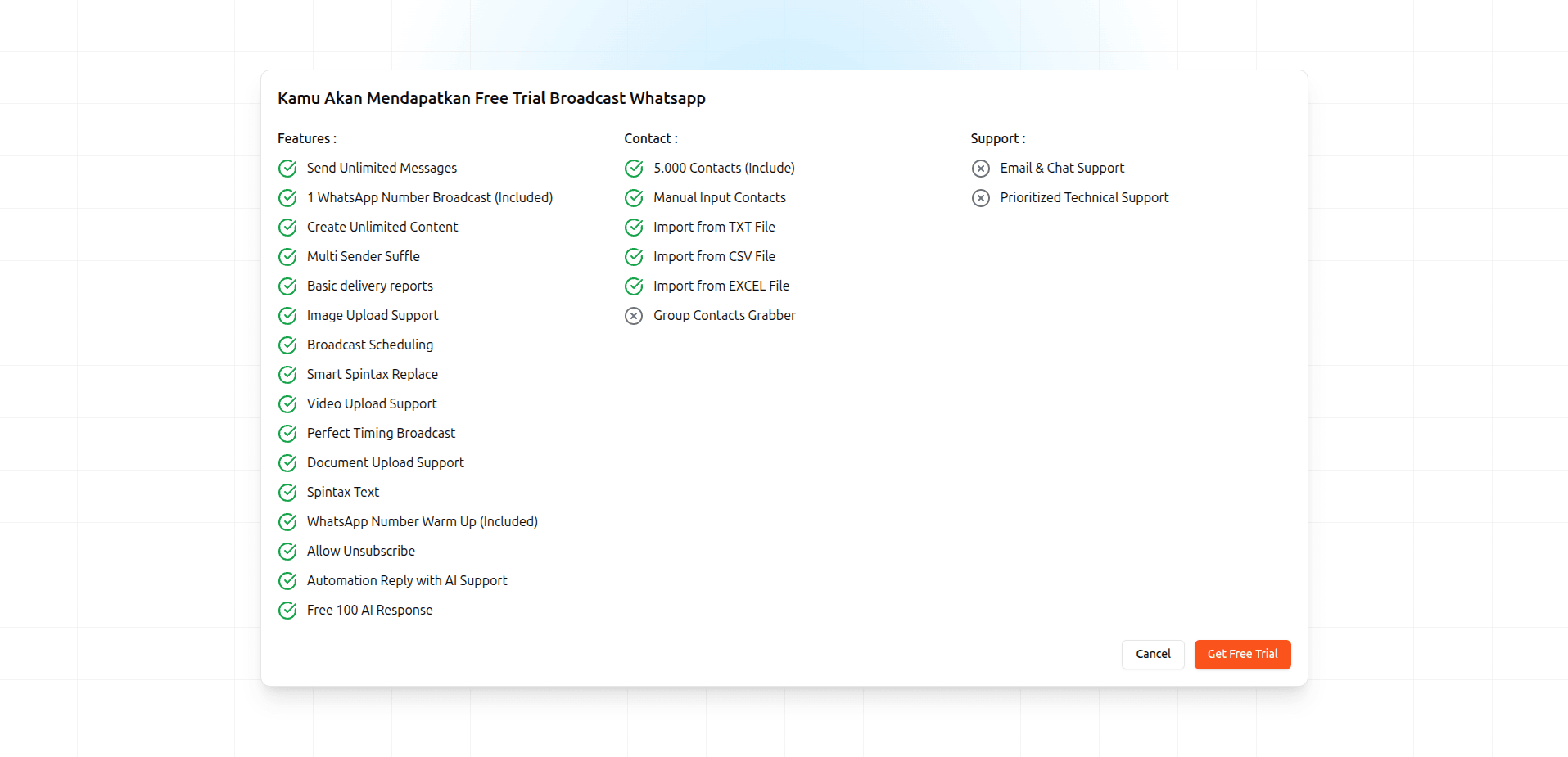Click Automation Reply with AI Support text
Image resolution: width=1568 pixels, height=757 pixels.
coord(406,580)
